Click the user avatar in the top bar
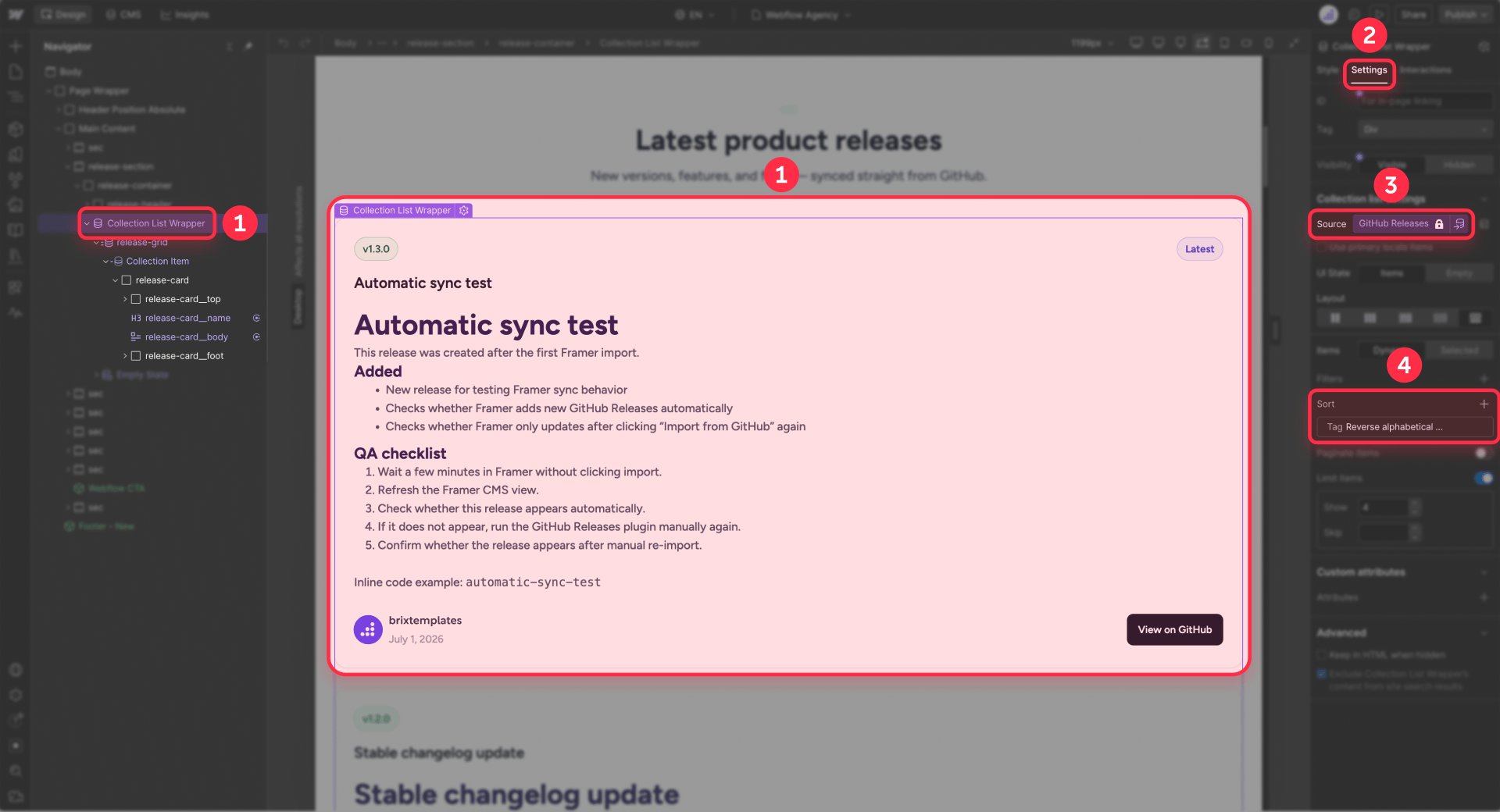The width and height of the screenshot is (1500, 812). 1328,14
